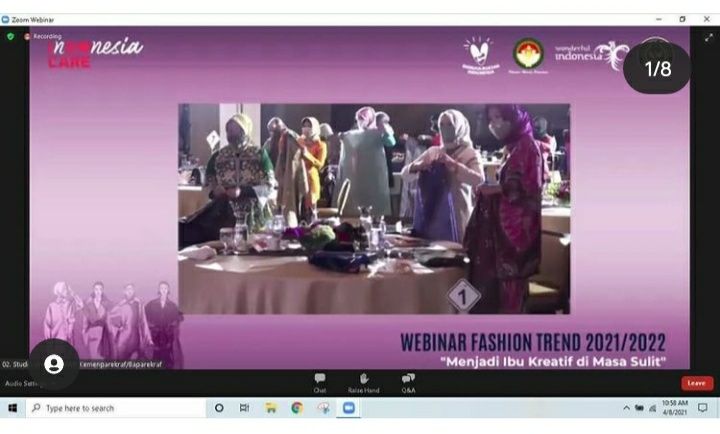The height and width of the screenshot is (434, 720).
Task: Raise hand in the webinar
Action: point(361,382)
